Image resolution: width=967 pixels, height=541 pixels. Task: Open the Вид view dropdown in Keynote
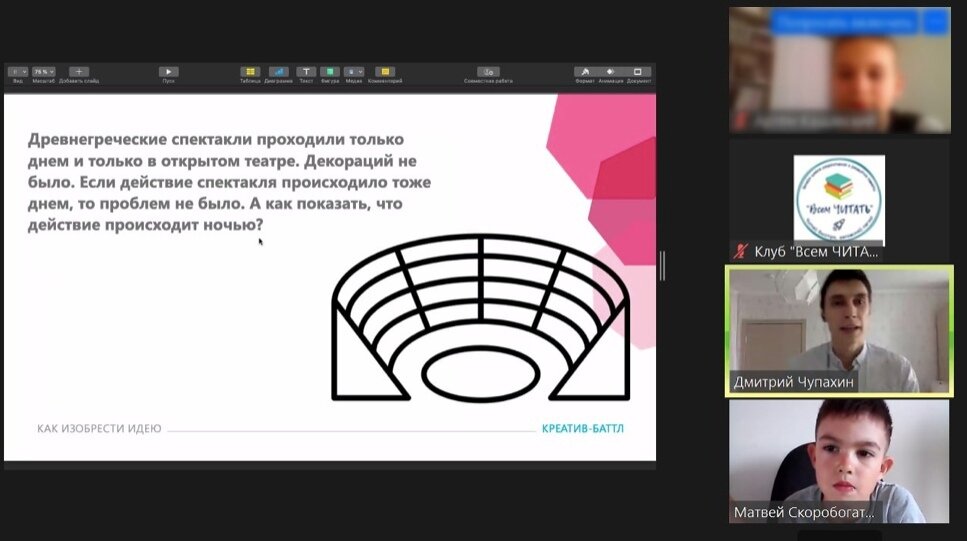coord(18,72)
